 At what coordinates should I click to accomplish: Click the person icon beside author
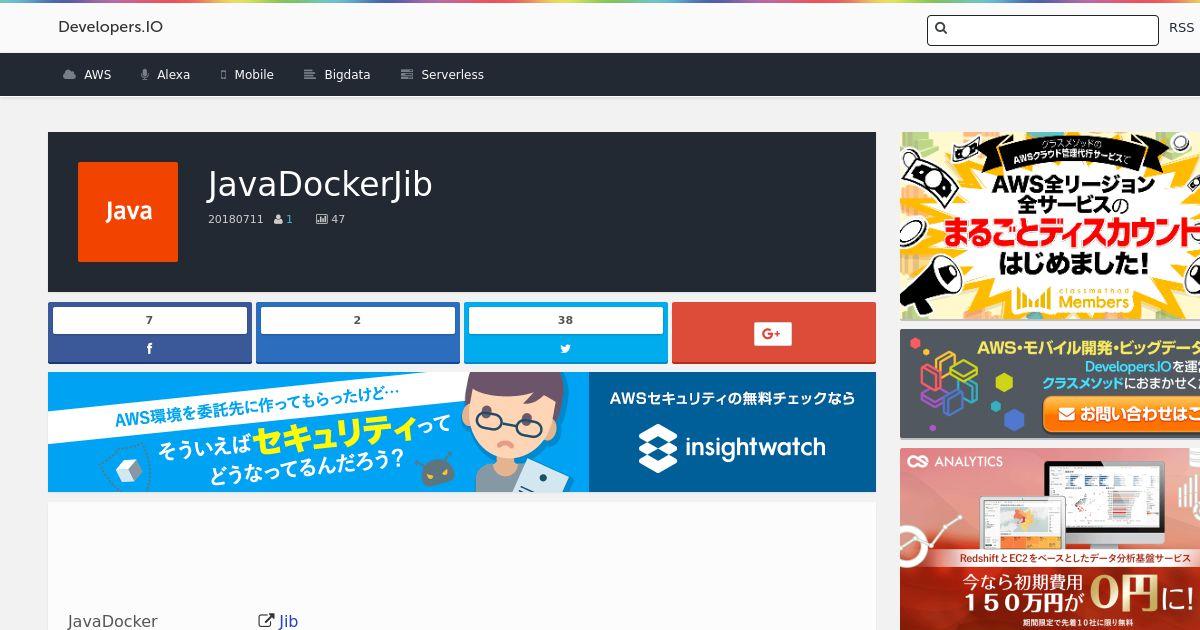pyautogui.click(x=278, y=219)
